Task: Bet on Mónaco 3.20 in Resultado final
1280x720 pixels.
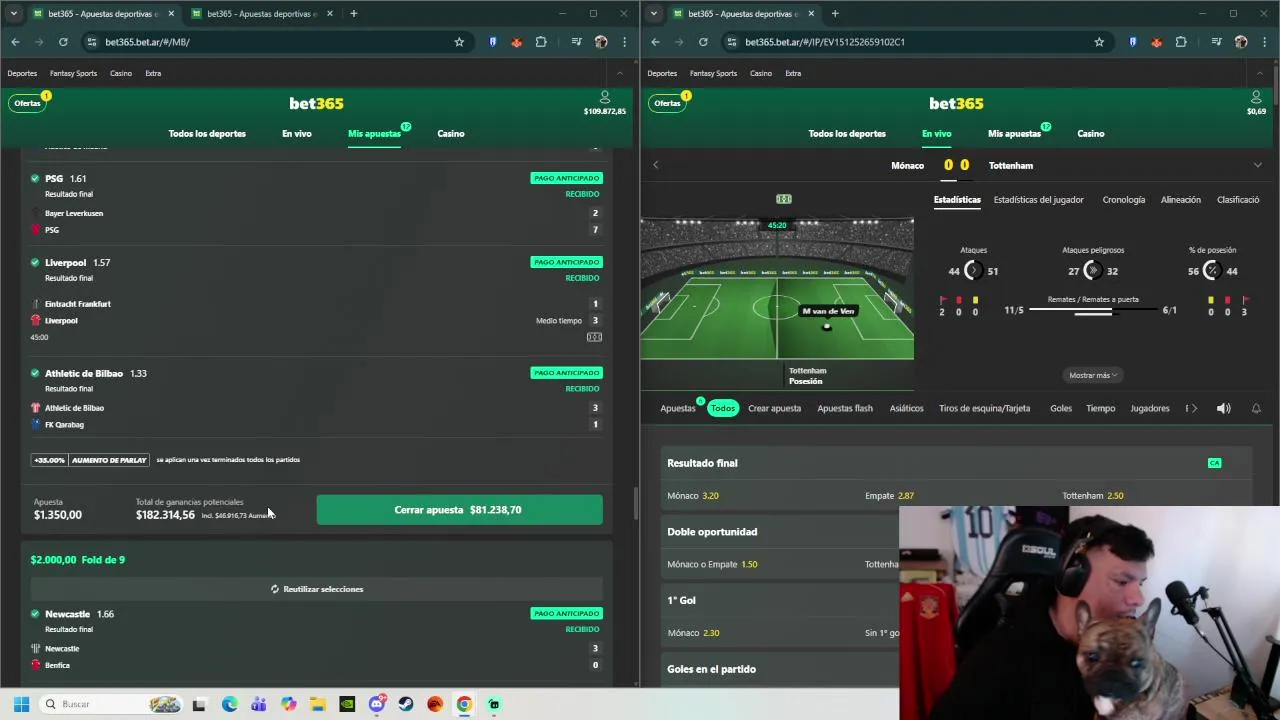Action: [693, 496]
